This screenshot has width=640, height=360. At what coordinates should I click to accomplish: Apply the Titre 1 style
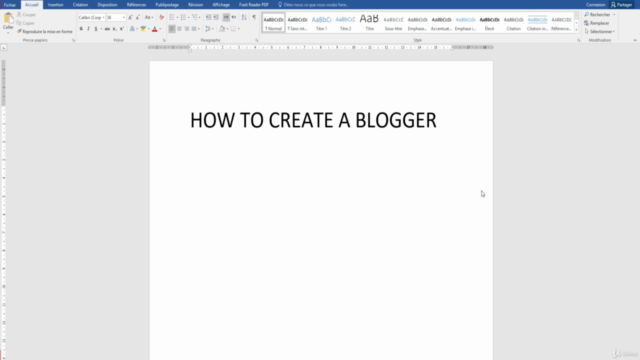tap(322, 23)
